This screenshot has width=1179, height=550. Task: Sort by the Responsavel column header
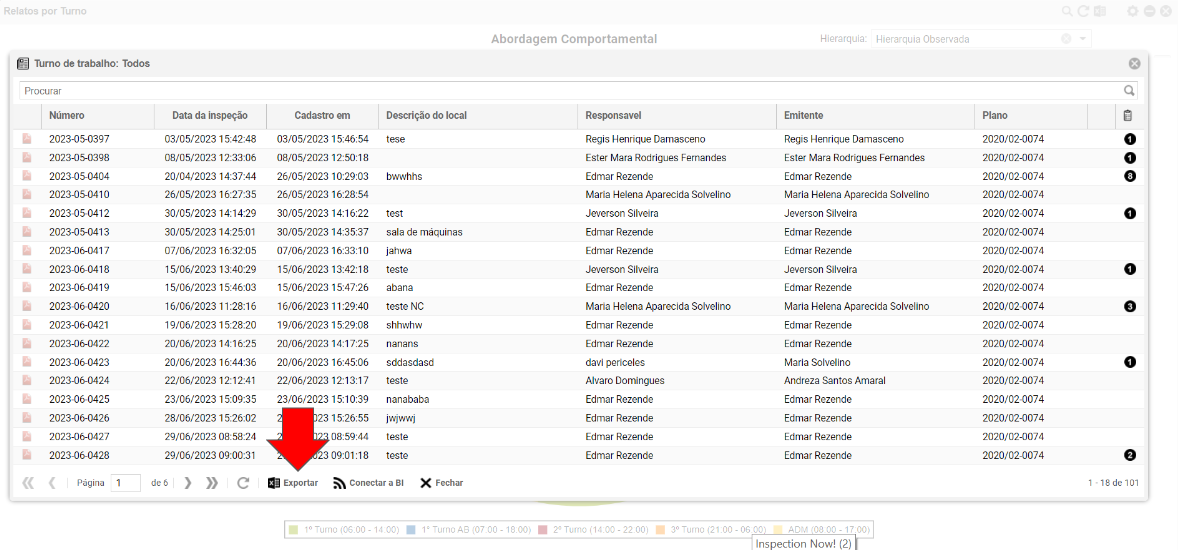[x=677, y=116]
